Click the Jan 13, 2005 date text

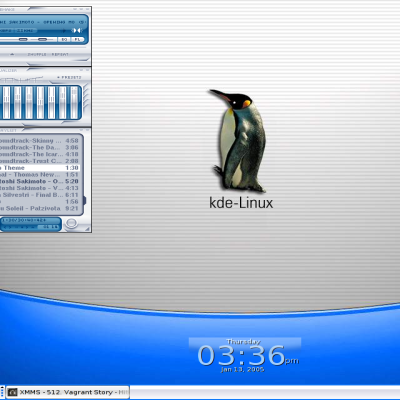[243, 370]
